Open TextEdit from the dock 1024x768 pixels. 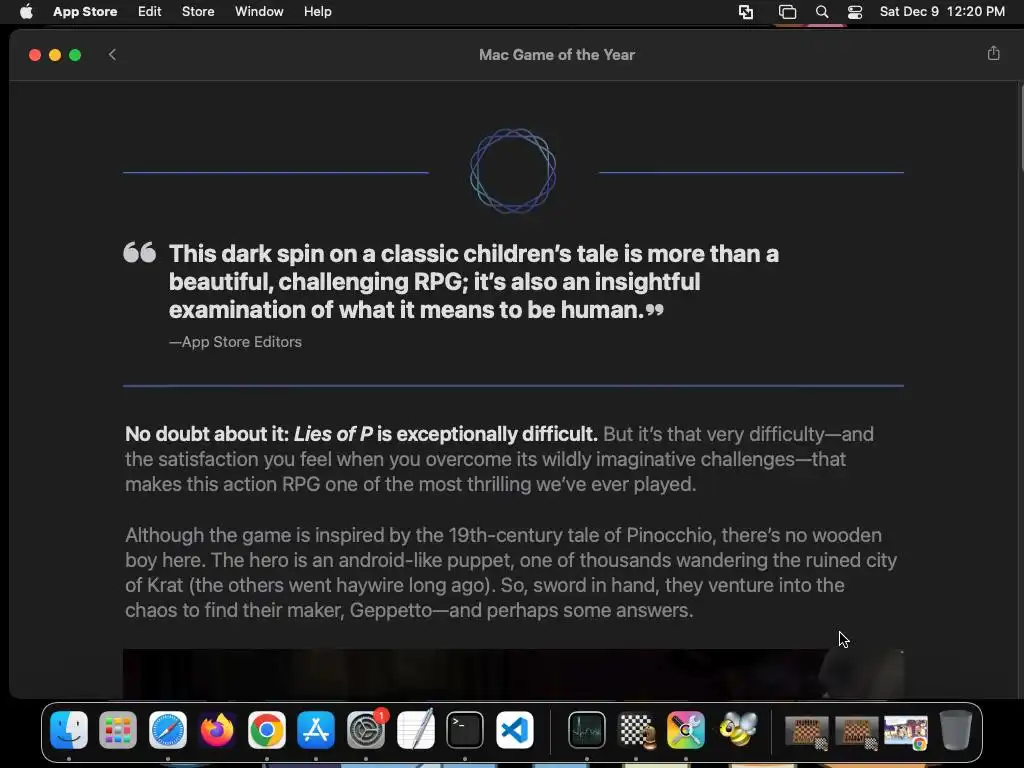point(415,729)
